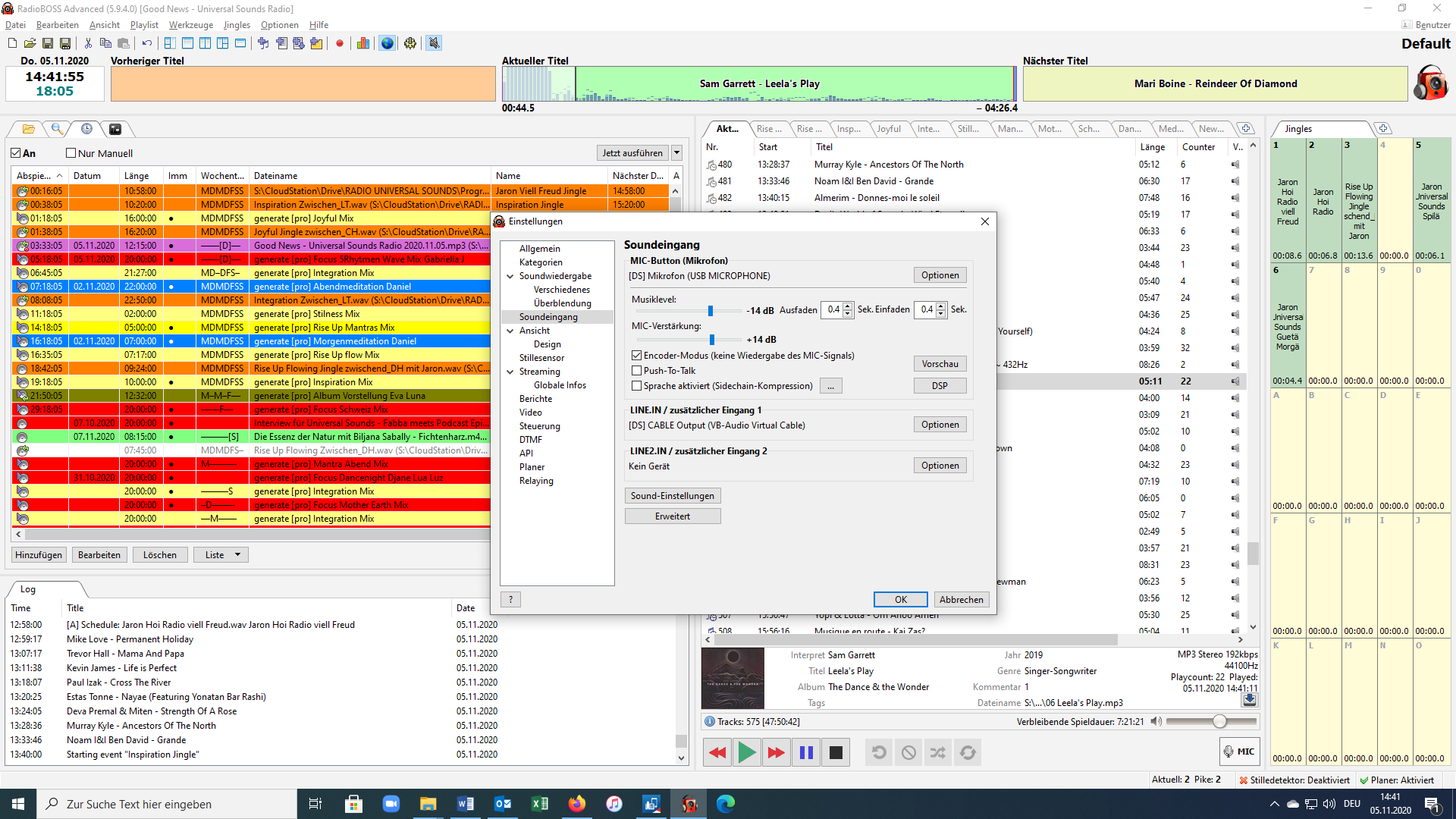Click the Vorschau button
The image size is (1456, 819).
click(940, 364)
